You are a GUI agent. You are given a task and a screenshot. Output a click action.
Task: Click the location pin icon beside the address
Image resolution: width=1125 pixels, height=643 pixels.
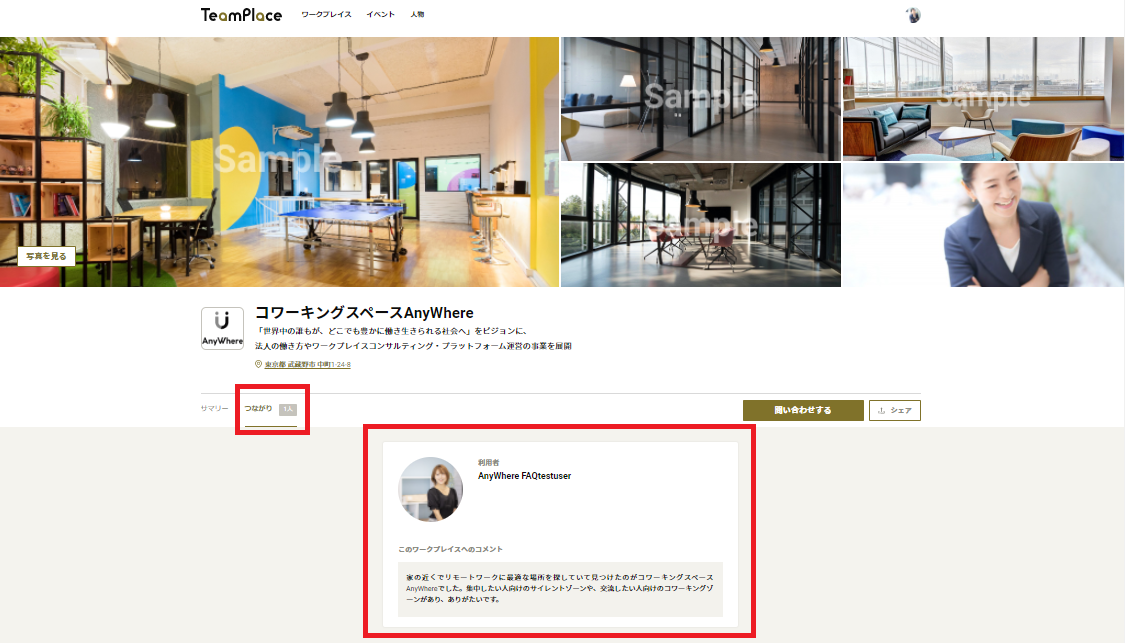pos(258,365)
